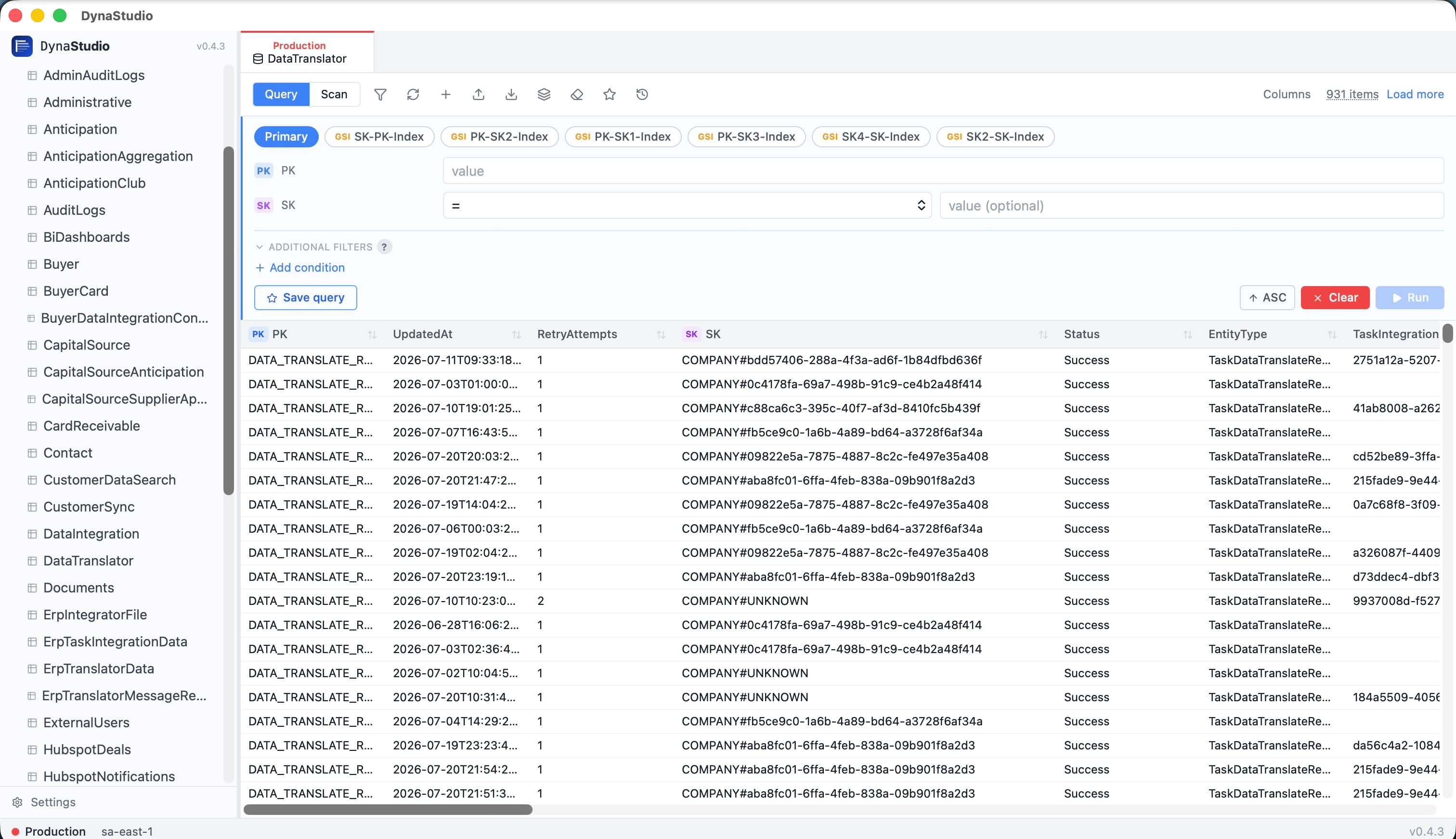Select the PK-SK3-Index GSI
This screenshot has height=839, width=1456.
pos(746,137)
